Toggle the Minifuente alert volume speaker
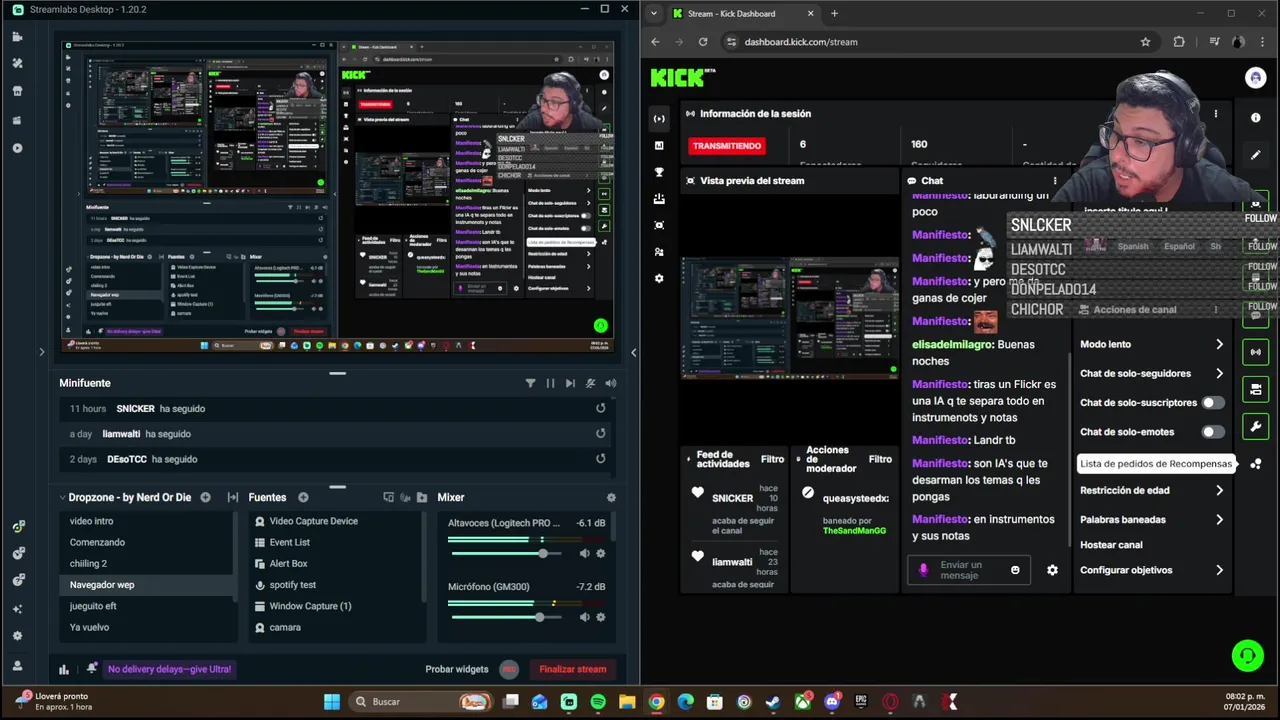The height and width of the screenshot is (720, 1280). pyautogui.click(x=610, y=383)
